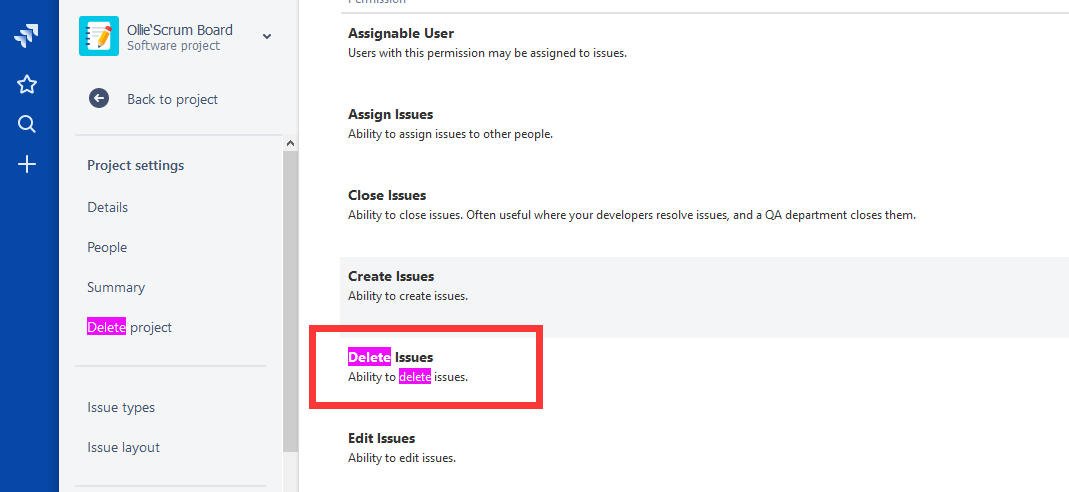Click the plus create icon
1069x492 pixels.
click(x=27, y=164)
